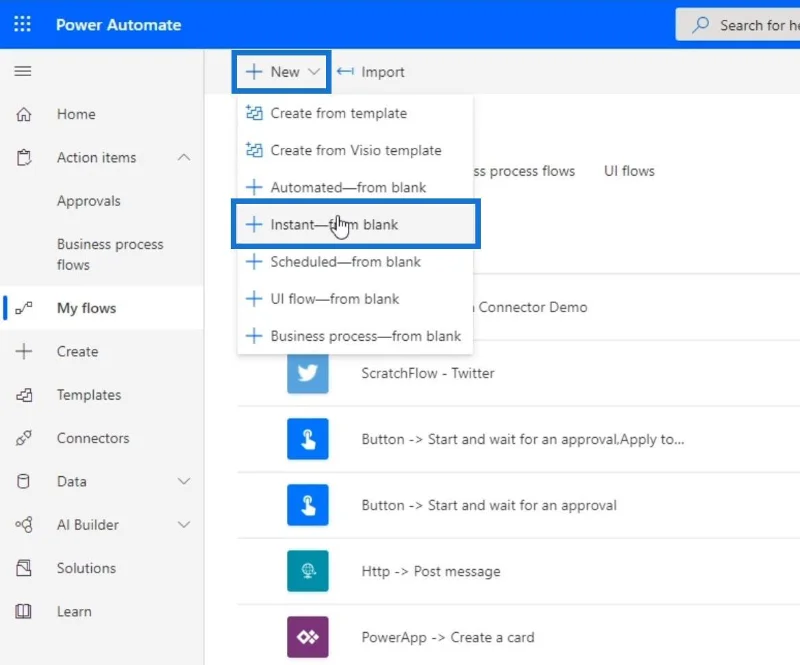Open the app launcher waffle icon
Viewport: 800px width, 665px height.
22,24
